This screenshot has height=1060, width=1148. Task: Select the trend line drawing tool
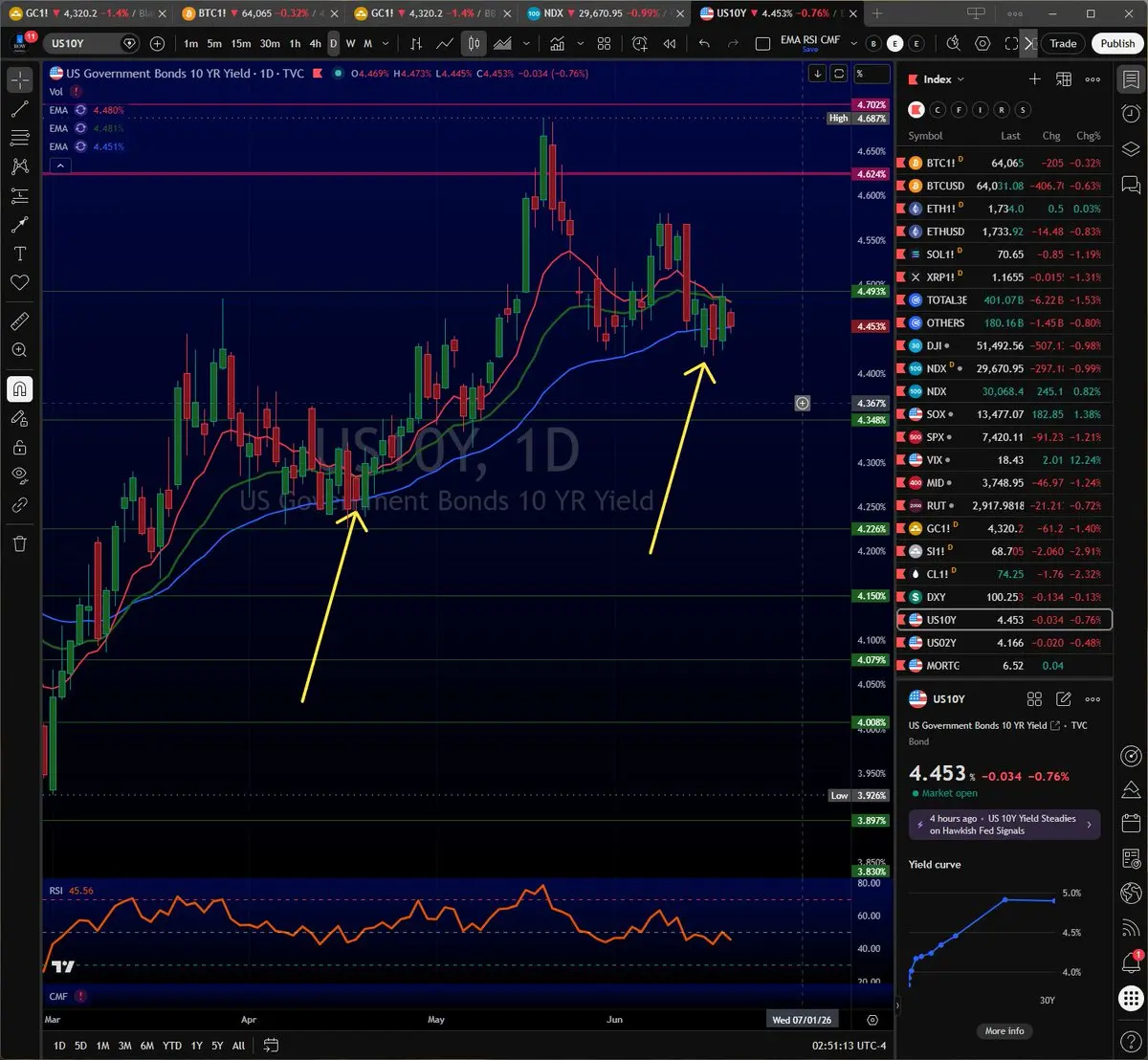[20, 109]
